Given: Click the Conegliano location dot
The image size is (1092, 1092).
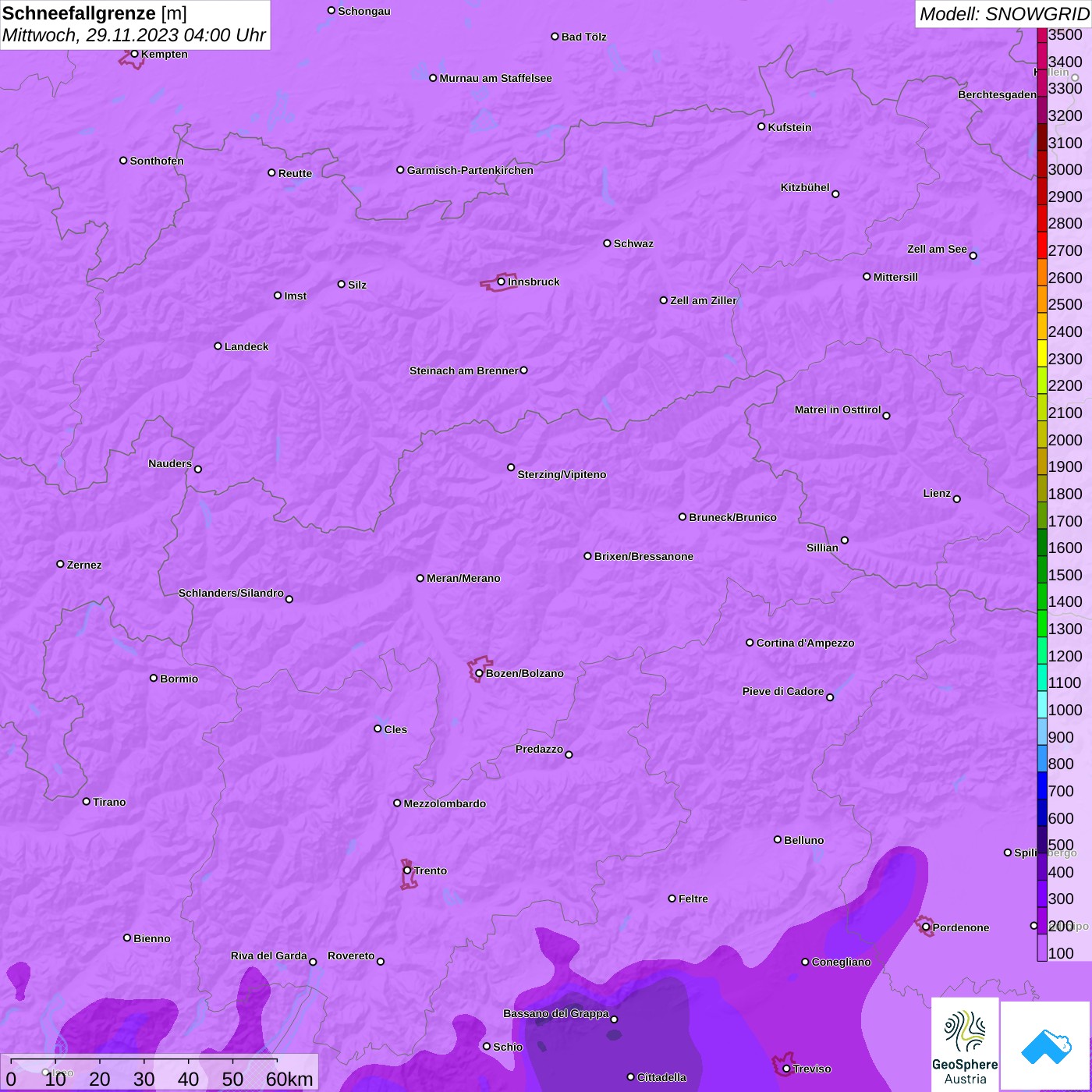Looking at the screenshot, I should coord(805,962).
